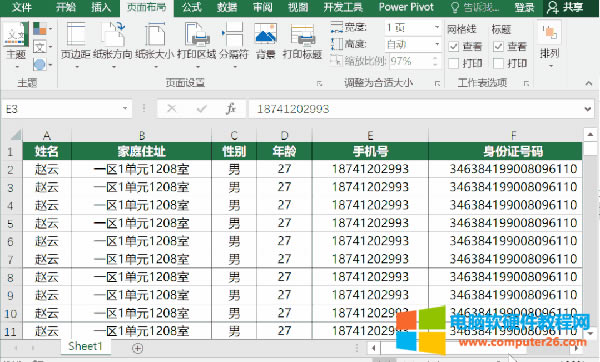Open the 主题 themes gallery
This screenshot has height=362, width=600.
click(16, 45)
